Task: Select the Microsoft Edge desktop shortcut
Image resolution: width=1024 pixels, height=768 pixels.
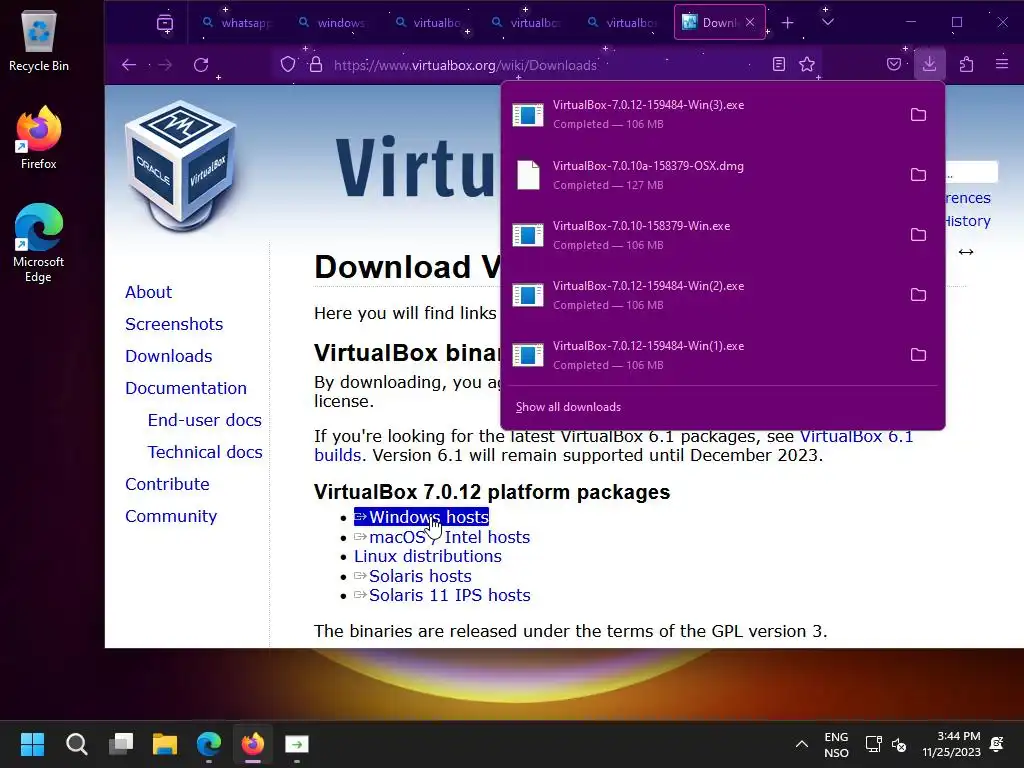Action: pyautogui.click(x=39, y=243)
